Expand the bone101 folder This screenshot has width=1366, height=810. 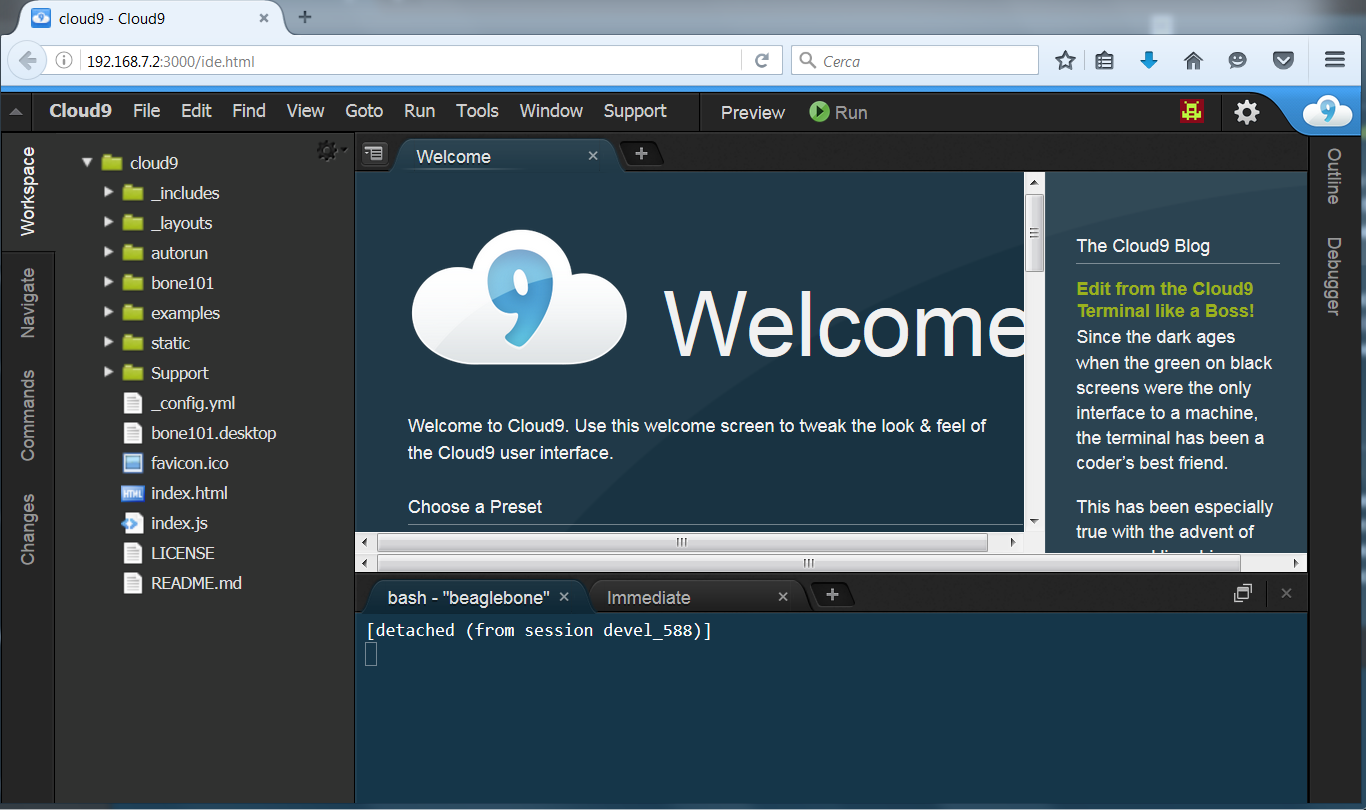click(x=109, y=283)
